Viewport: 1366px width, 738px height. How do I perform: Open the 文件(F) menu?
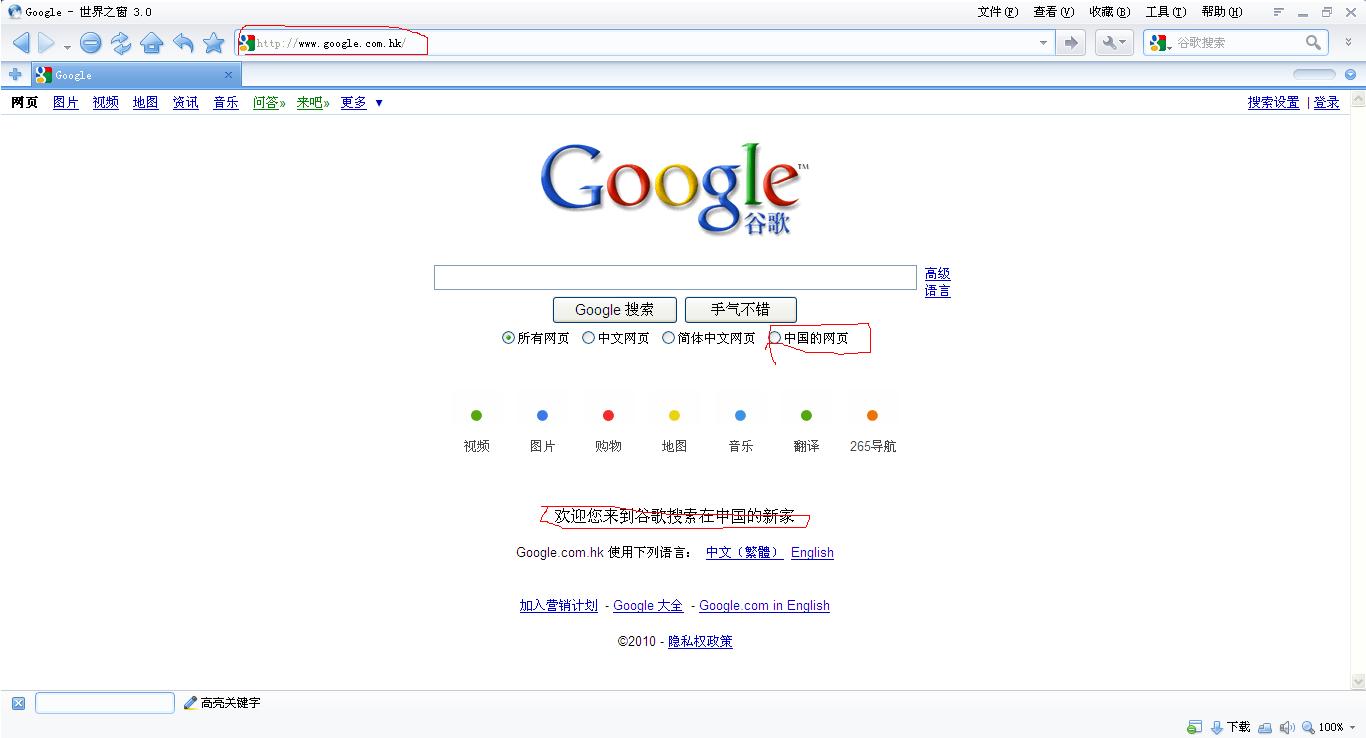(x=997, y=12)
